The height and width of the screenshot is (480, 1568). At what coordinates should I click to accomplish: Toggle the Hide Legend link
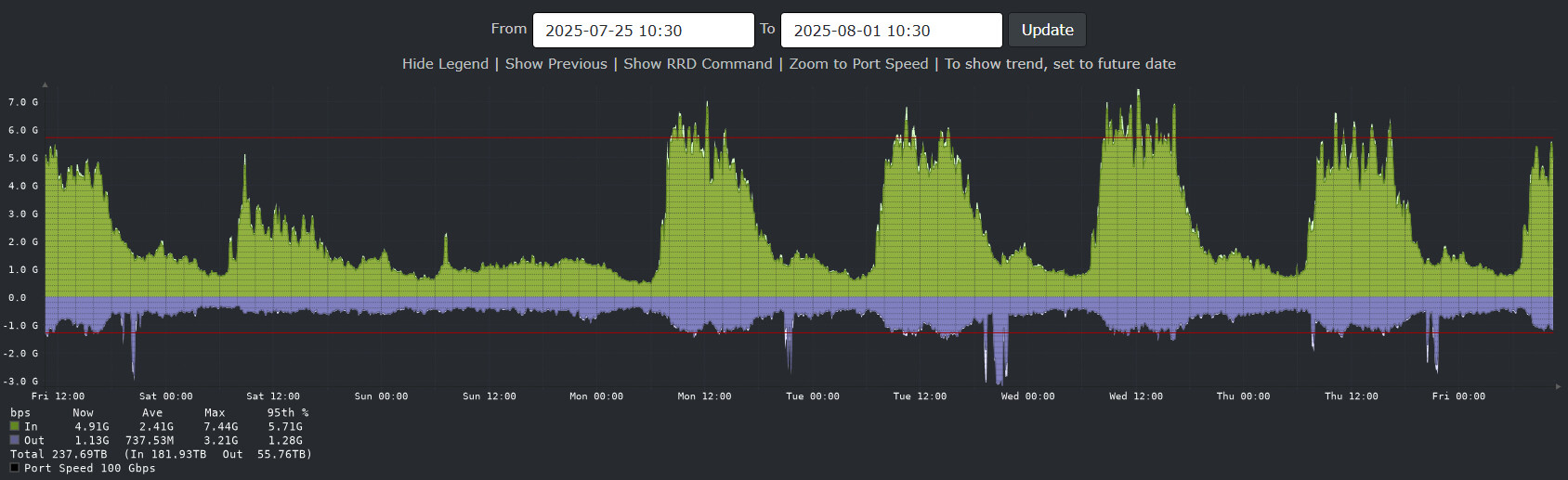tap(445, 64)
